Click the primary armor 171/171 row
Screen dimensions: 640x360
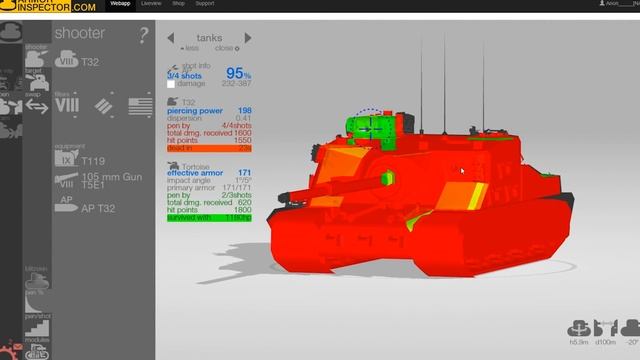tap(209, 188)
